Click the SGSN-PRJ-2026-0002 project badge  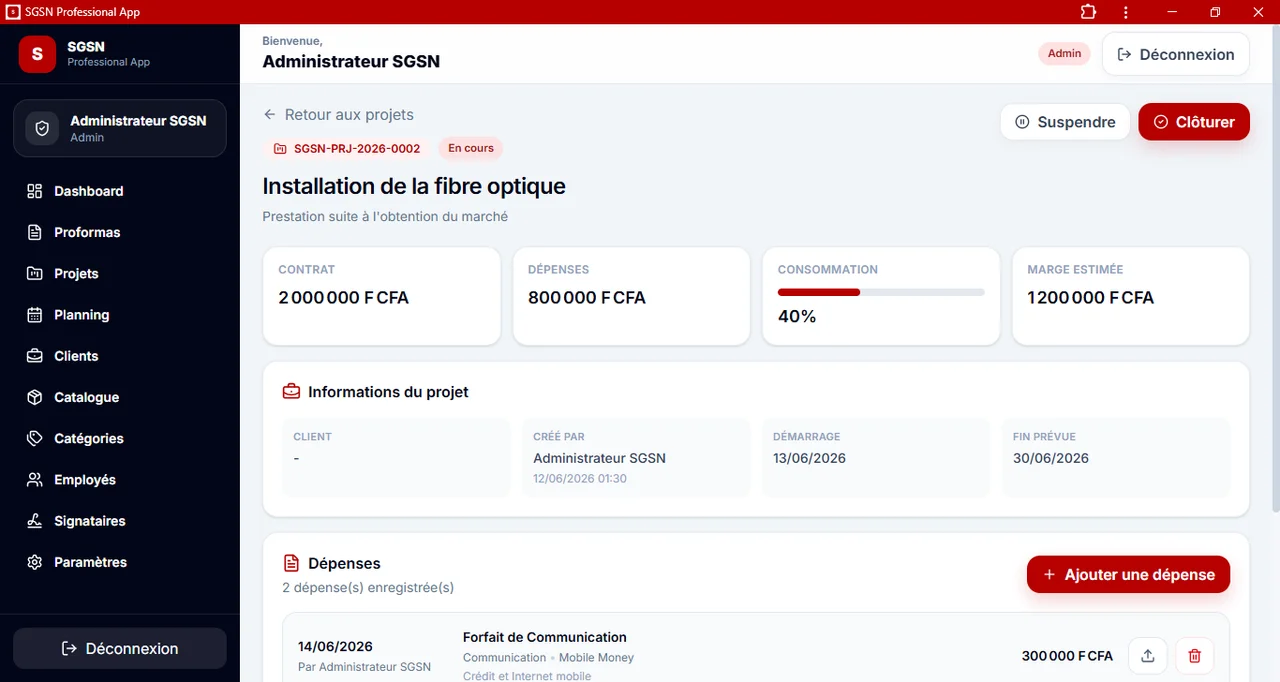pos(347,148)
